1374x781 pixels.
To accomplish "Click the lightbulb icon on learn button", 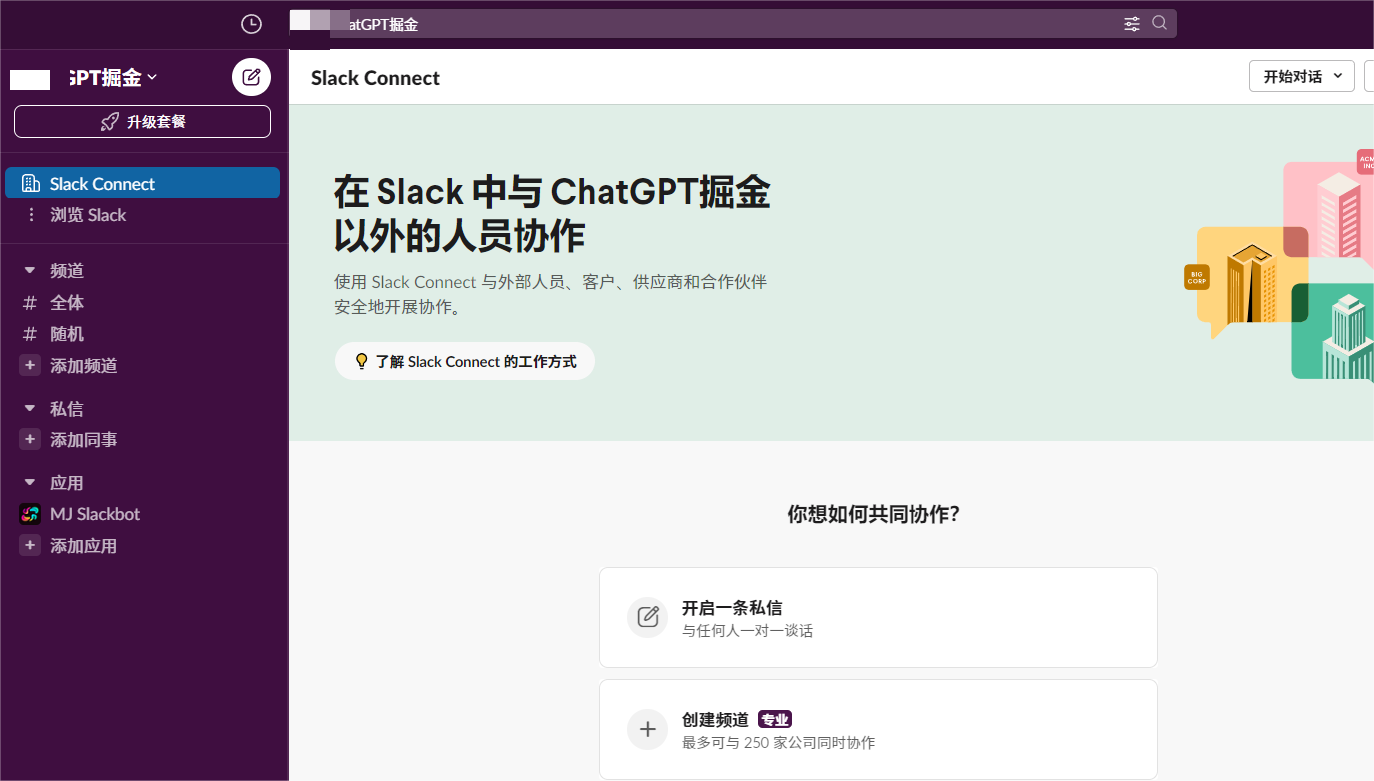I will (362, 361).
